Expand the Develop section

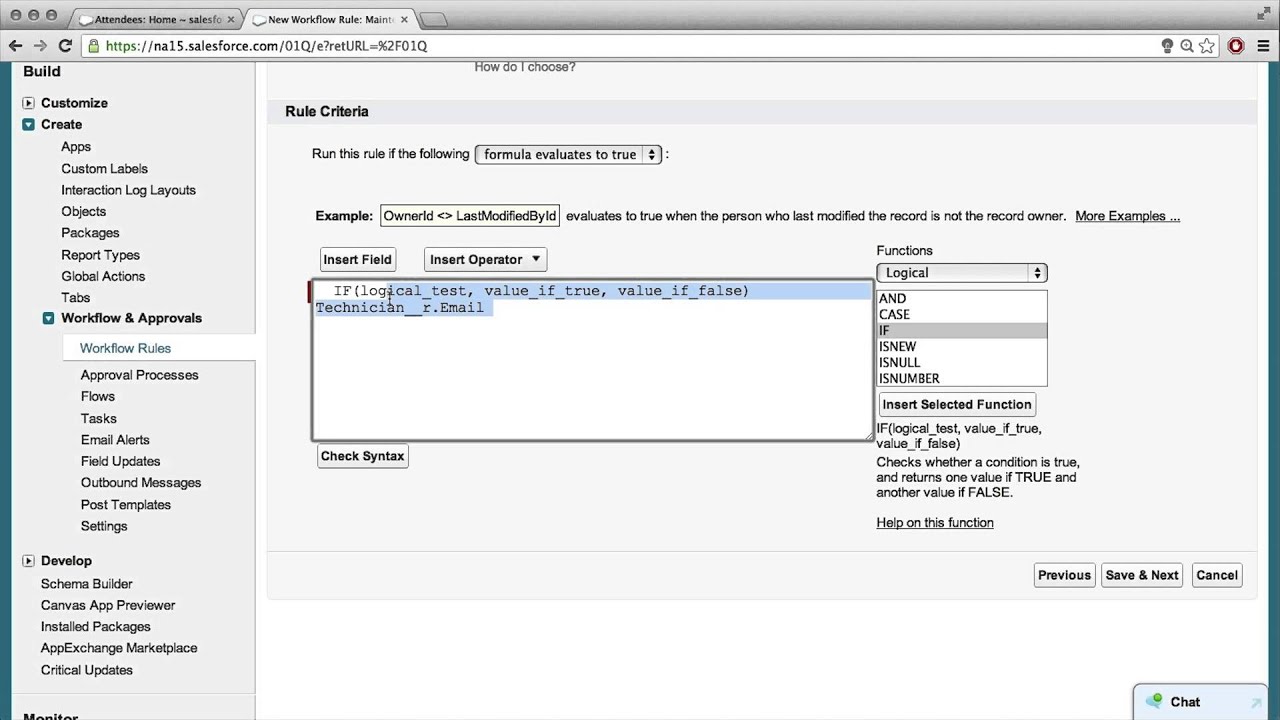[x=28, y=561]
